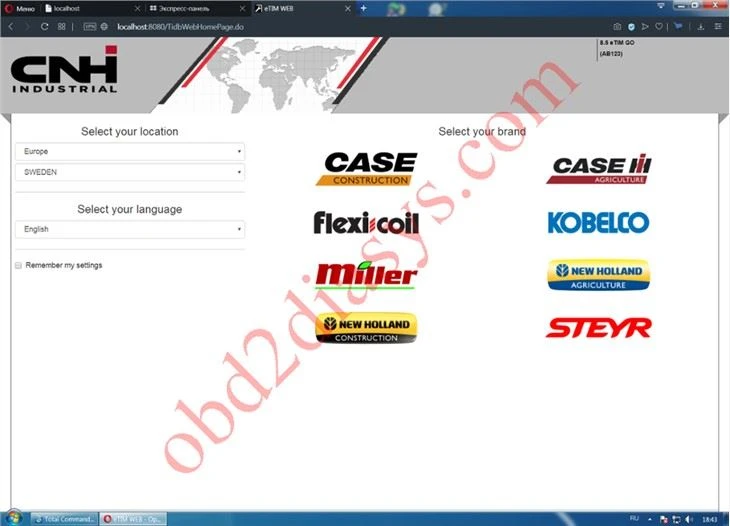Viewport: 730px width, 526px height.
Task: Open the Opera Меню menu
Action: tap(20, 8)
